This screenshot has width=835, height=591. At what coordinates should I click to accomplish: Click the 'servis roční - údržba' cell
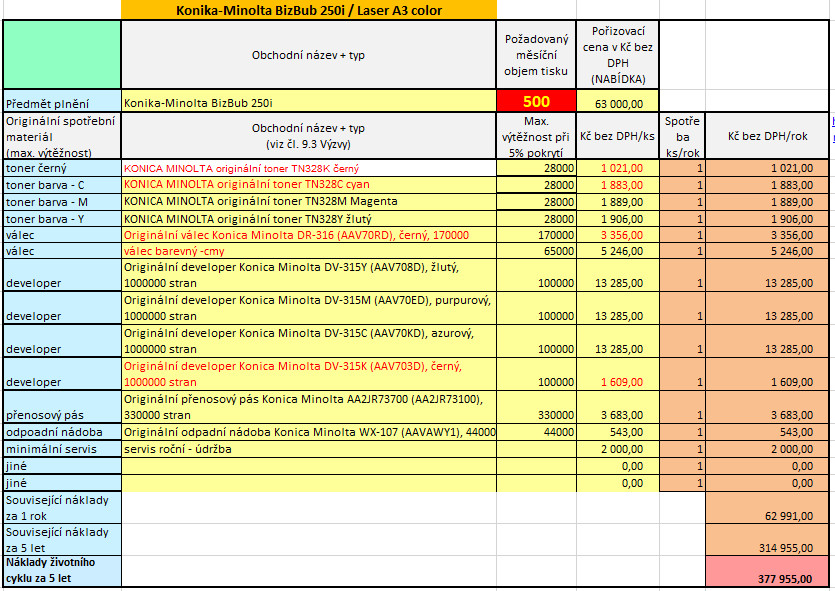tap(309, 449)
